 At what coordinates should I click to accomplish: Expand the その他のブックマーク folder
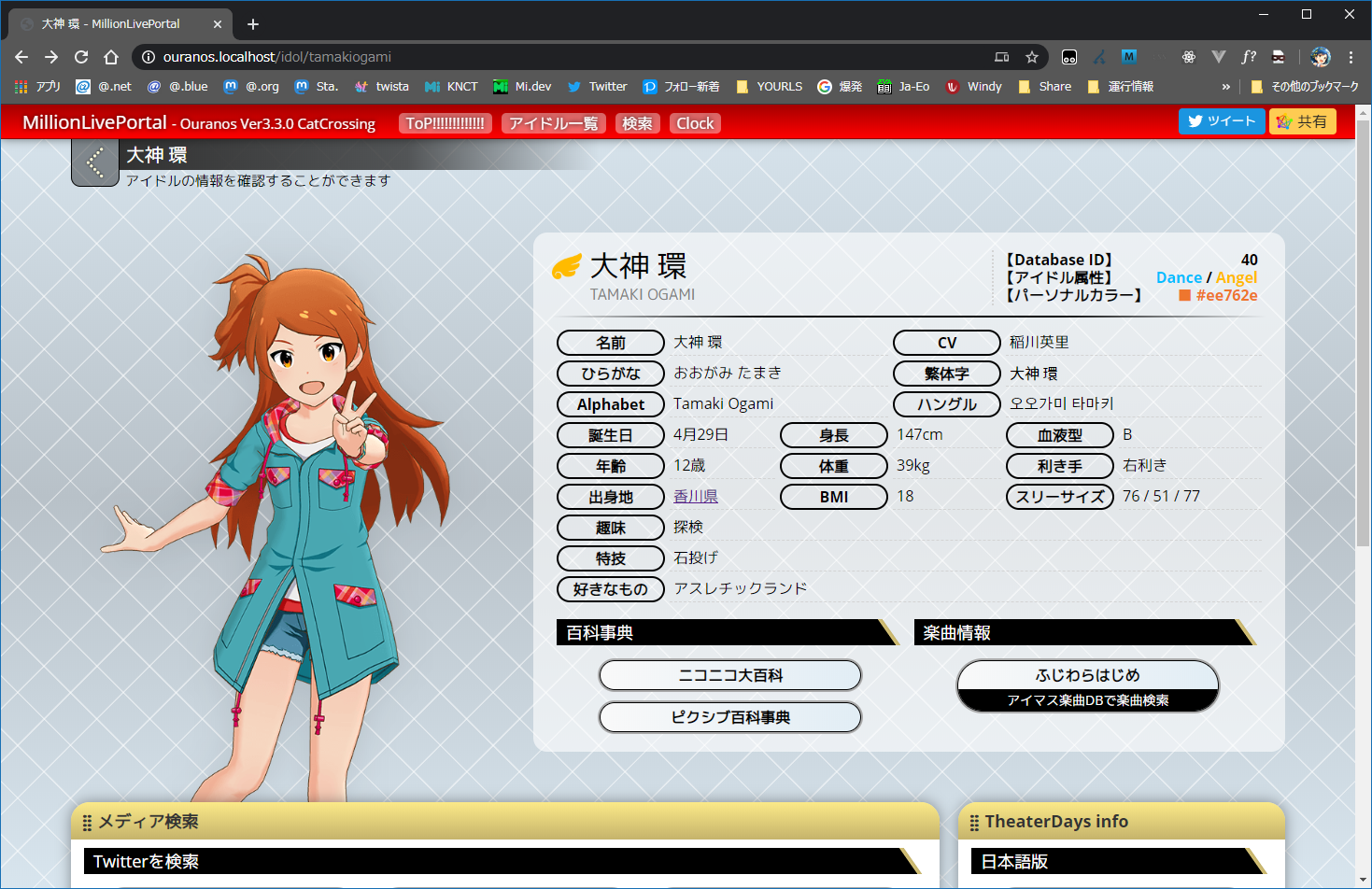click(1304, 87)
